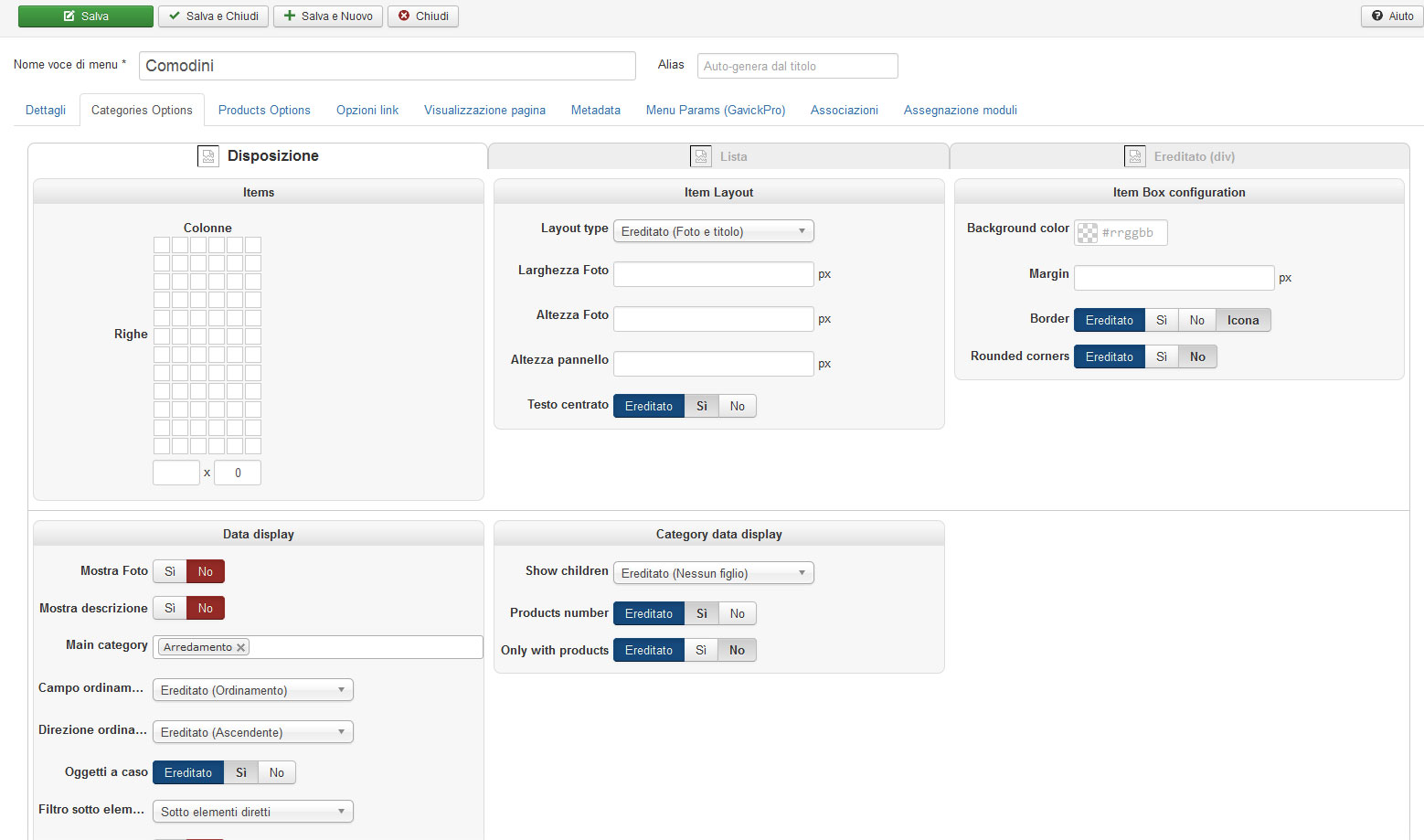Screen dimensions: 1424x840
Task: Set Products number to No
Action: click(738, 613)
